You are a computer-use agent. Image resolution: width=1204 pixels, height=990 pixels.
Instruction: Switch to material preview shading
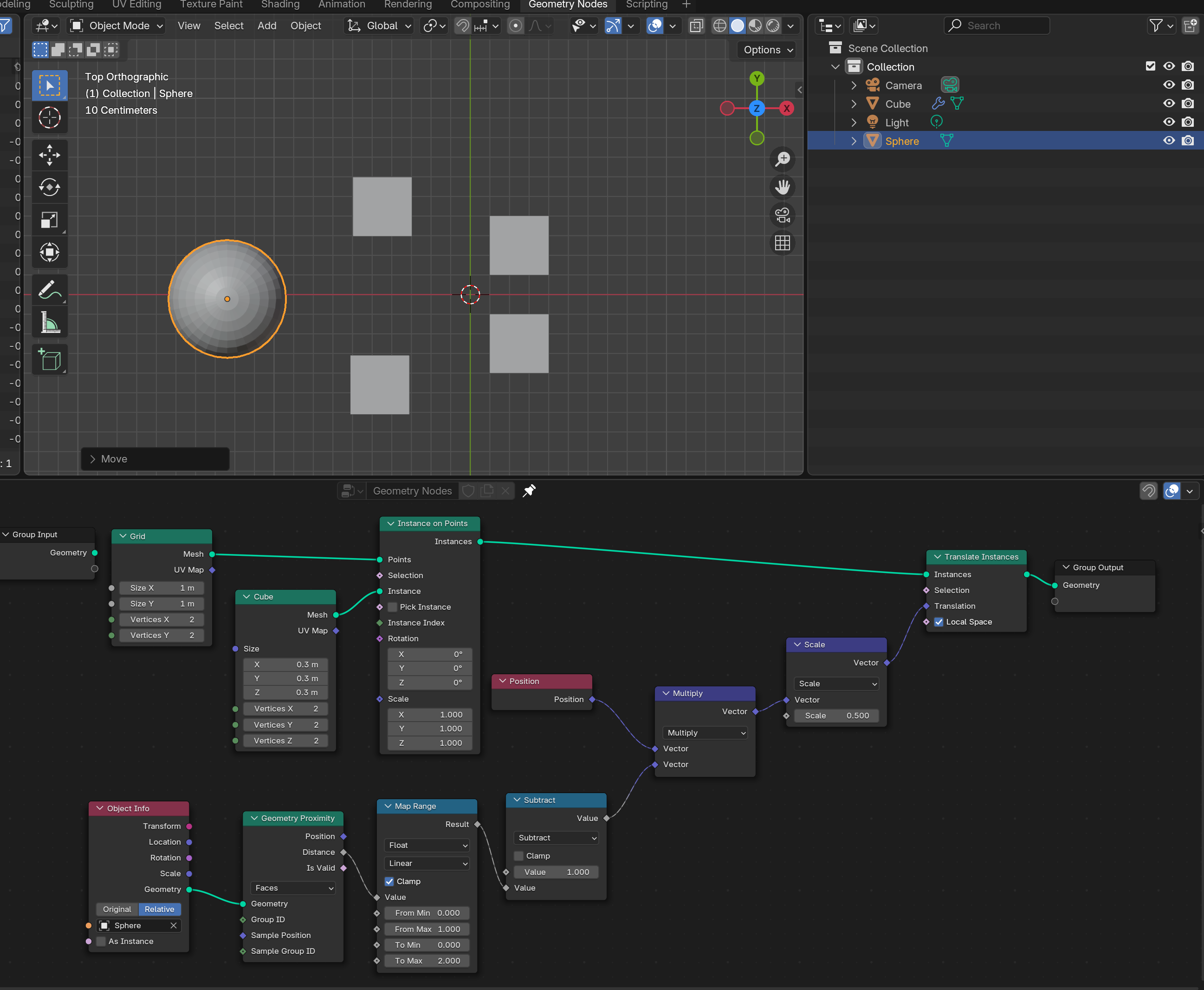(x=755, y=26)
